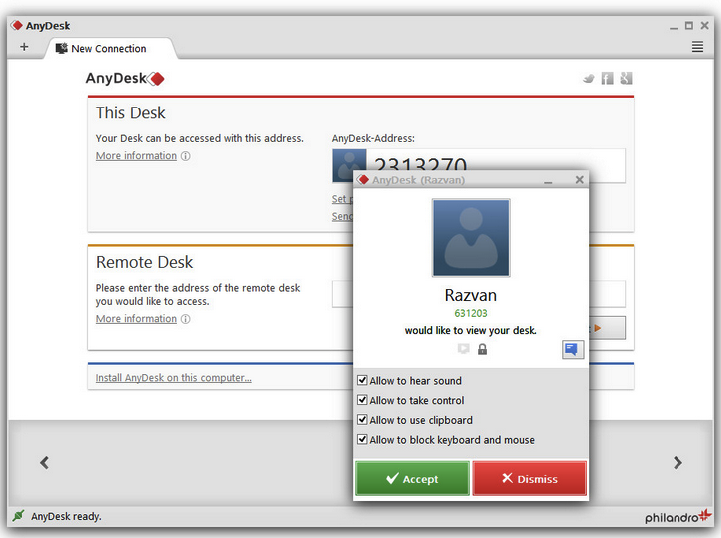Click the lock icon in request dialog
The image size is (721, 538).
pos(482,349)
